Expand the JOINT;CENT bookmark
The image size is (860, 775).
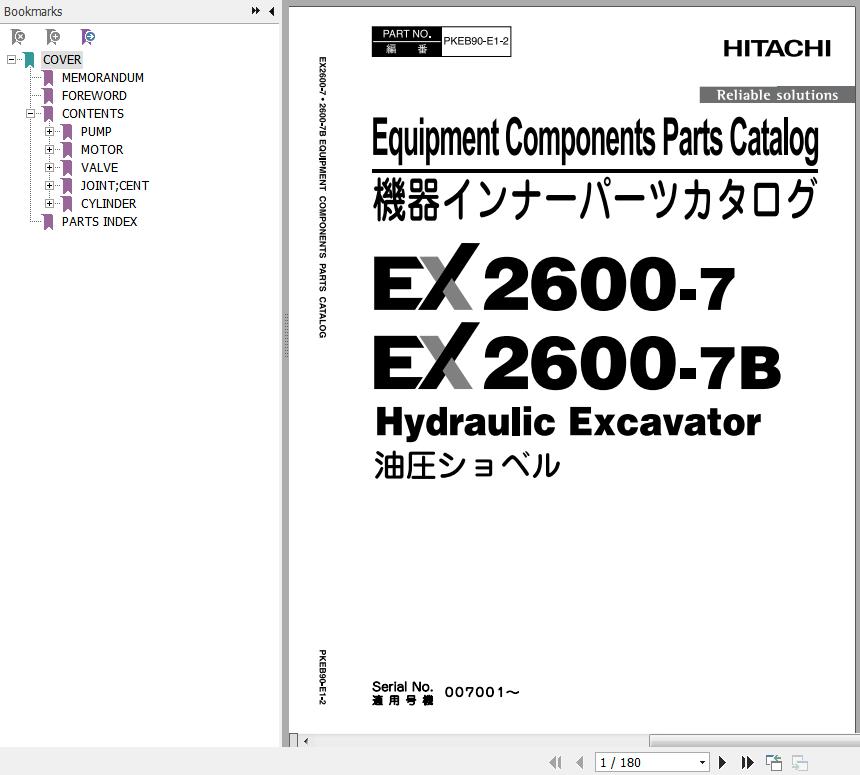49,185
